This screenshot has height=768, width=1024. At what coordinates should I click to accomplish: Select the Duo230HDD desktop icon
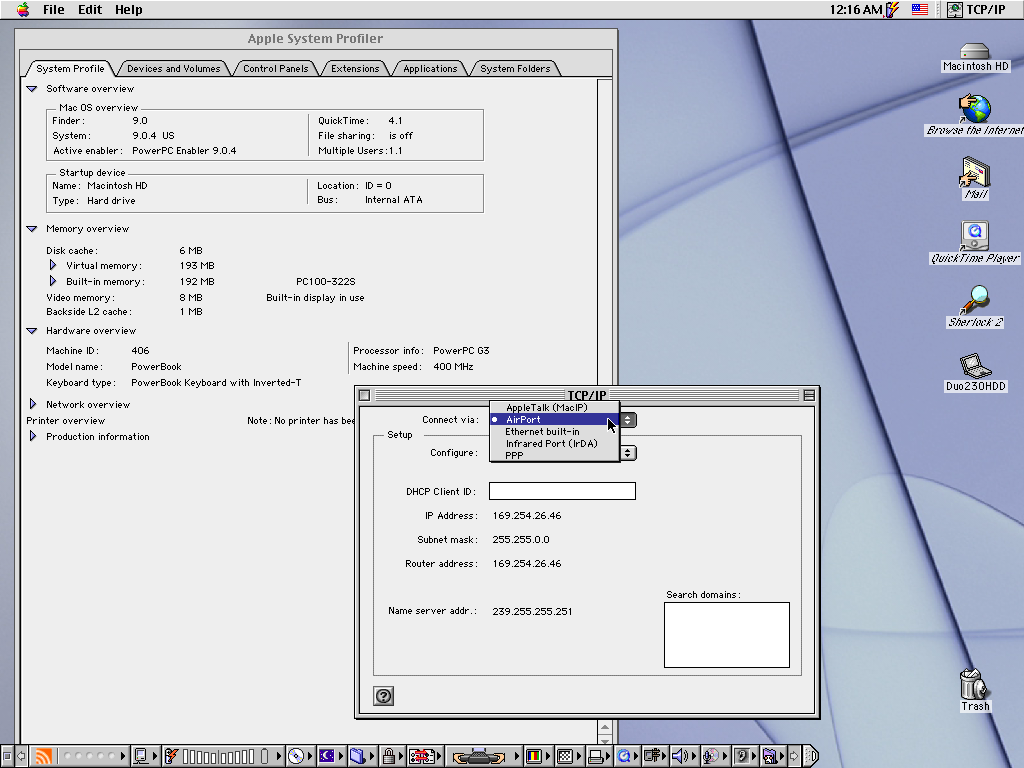pos(976,372)
